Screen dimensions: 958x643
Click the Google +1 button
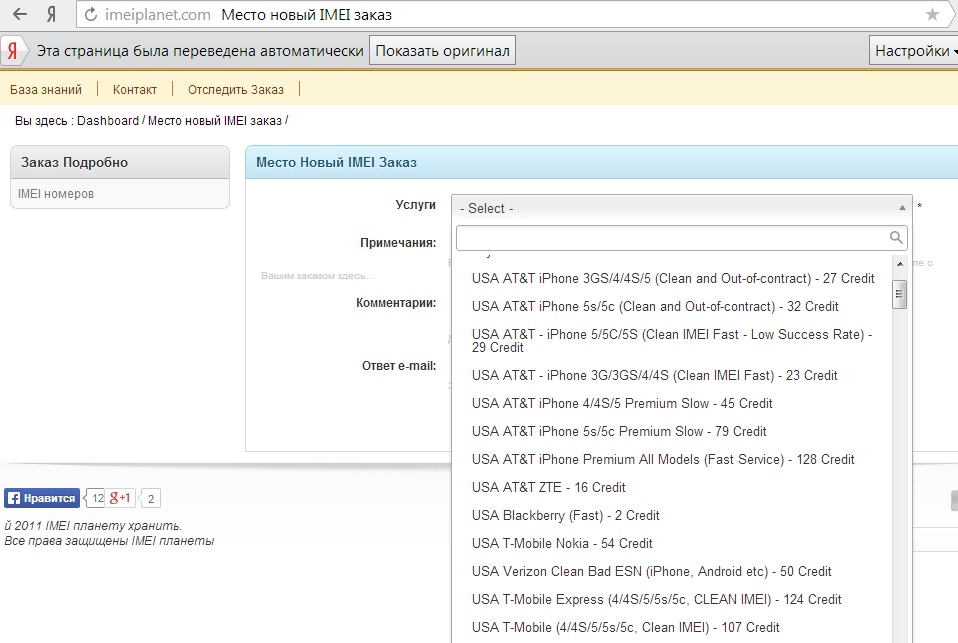pos(121,498)
